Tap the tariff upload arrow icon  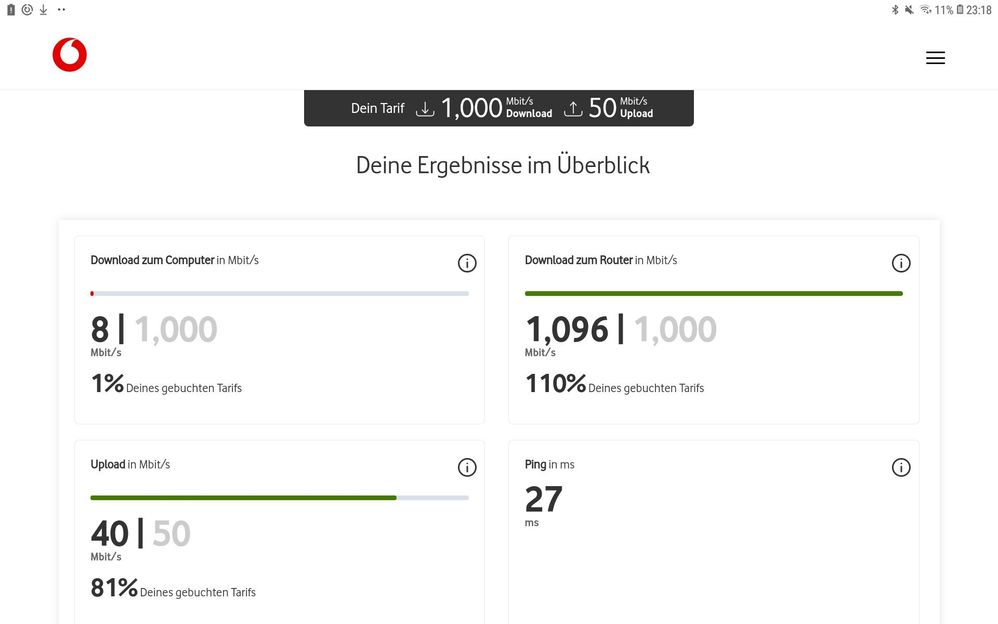pos(573,109)
